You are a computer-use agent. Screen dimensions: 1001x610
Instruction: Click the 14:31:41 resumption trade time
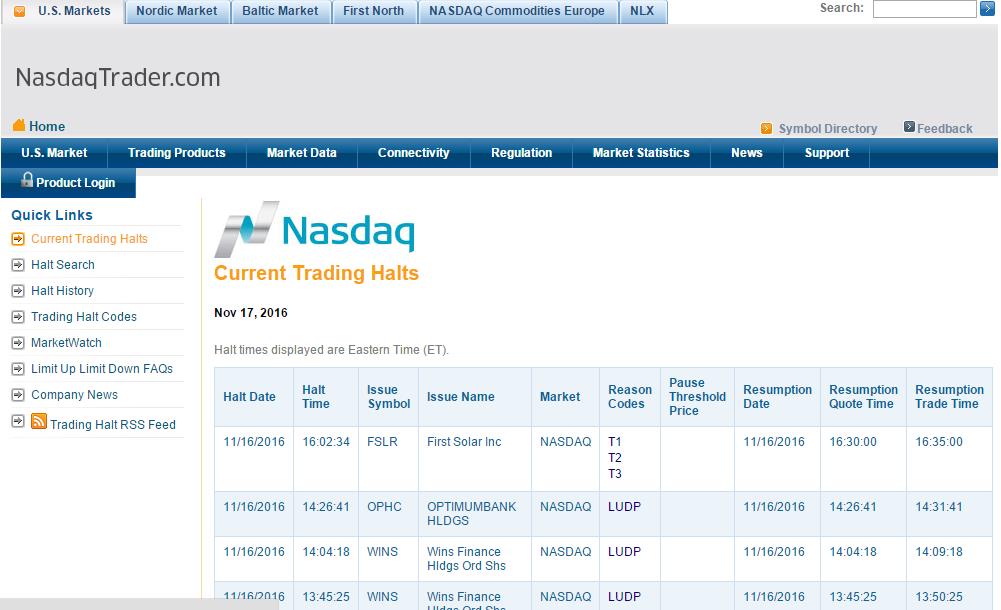pos(939,507)
